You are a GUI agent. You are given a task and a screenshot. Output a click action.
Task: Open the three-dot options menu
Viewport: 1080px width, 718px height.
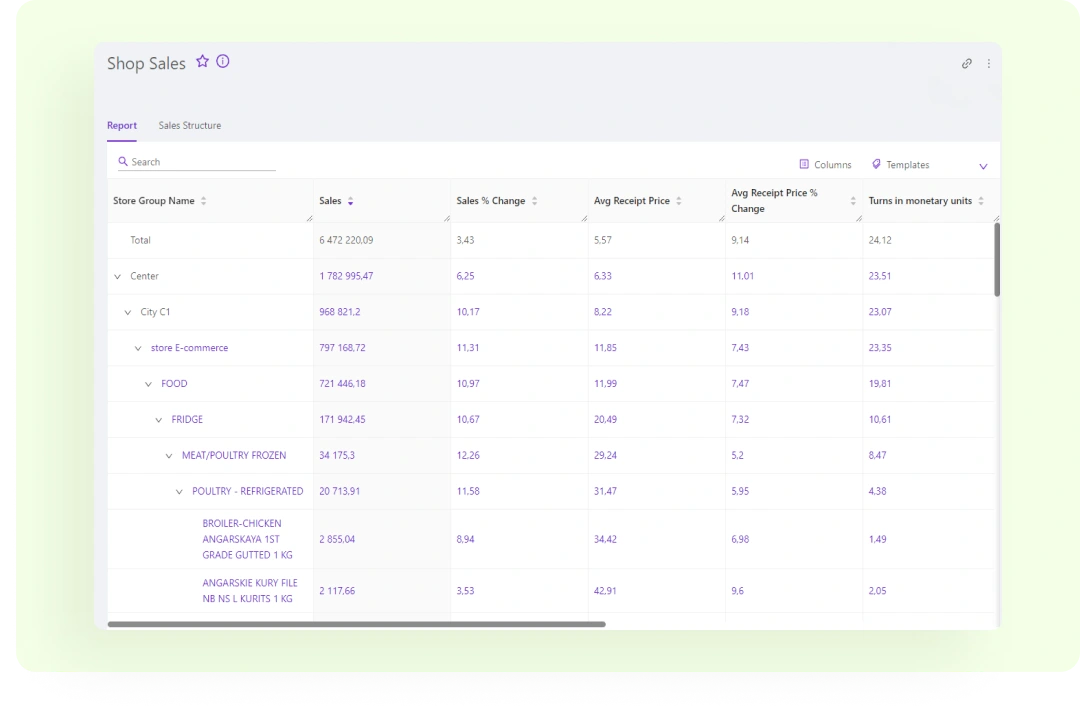click(988, 63)
